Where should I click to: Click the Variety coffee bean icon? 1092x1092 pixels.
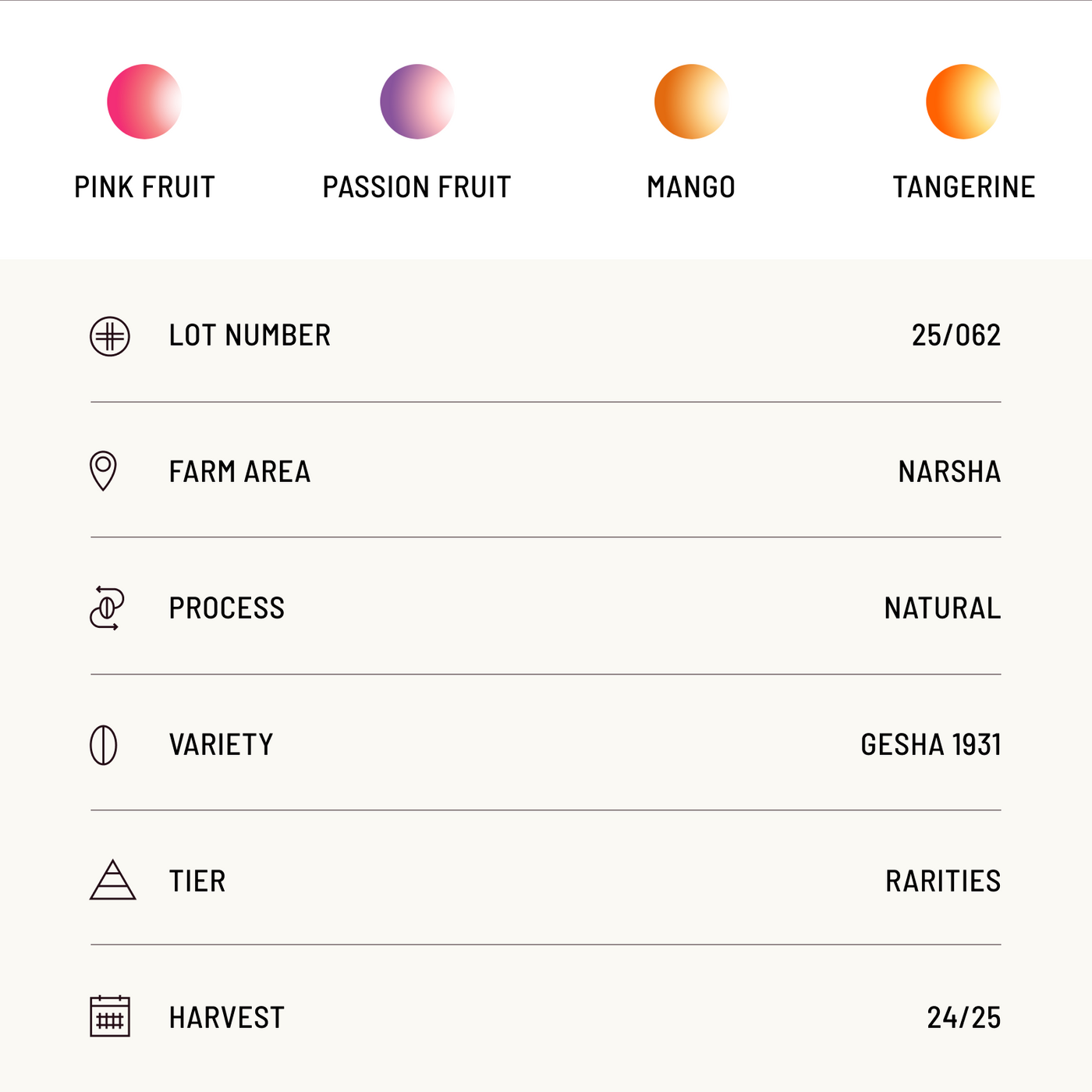click(x=104, y=745)
